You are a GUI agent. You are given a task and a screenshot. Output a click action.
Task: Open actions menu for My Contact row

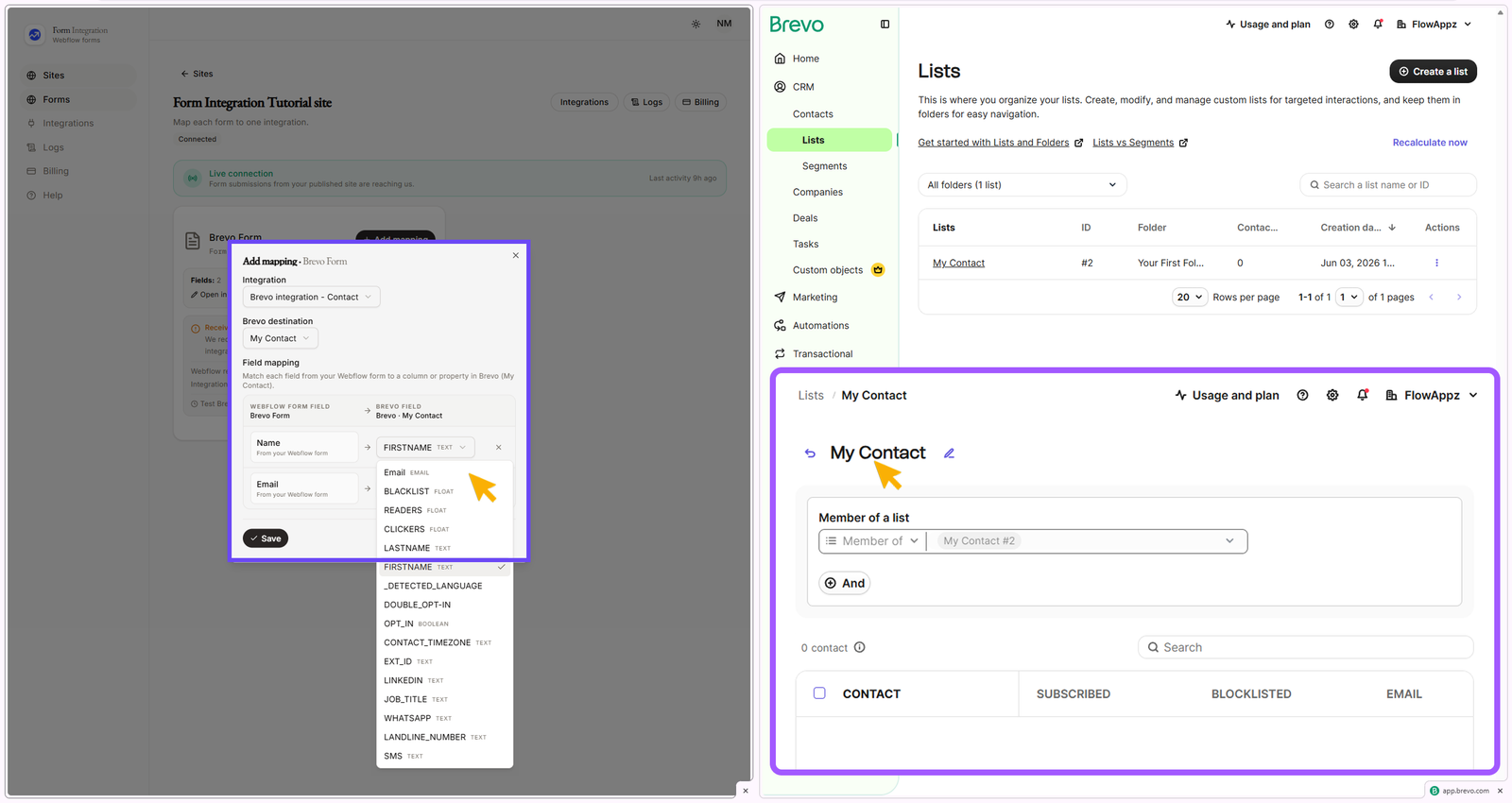1436,263
